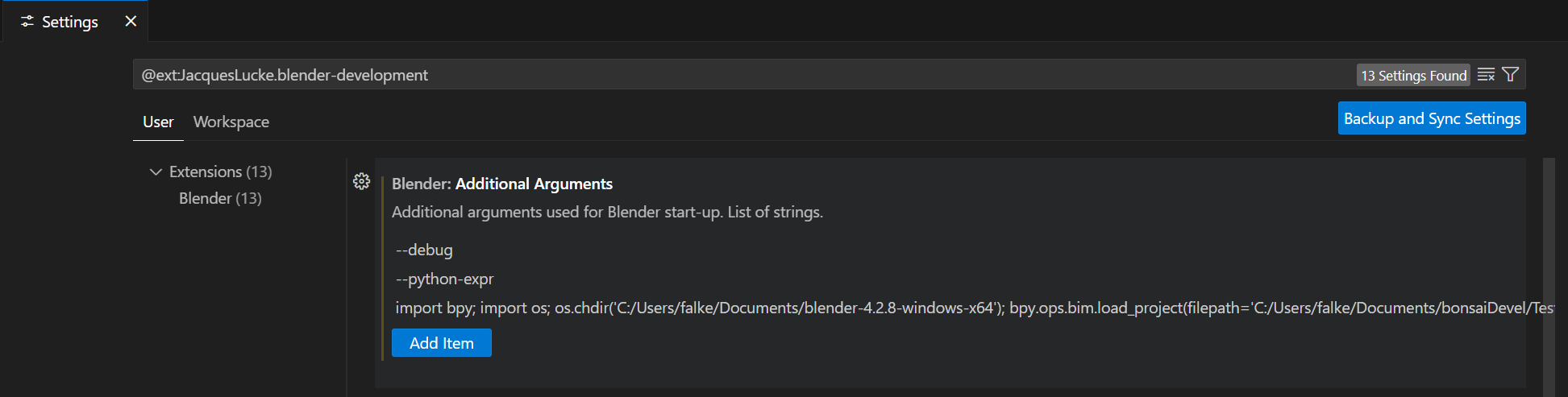Open the settings filter funnel icon

point(1511,75)
